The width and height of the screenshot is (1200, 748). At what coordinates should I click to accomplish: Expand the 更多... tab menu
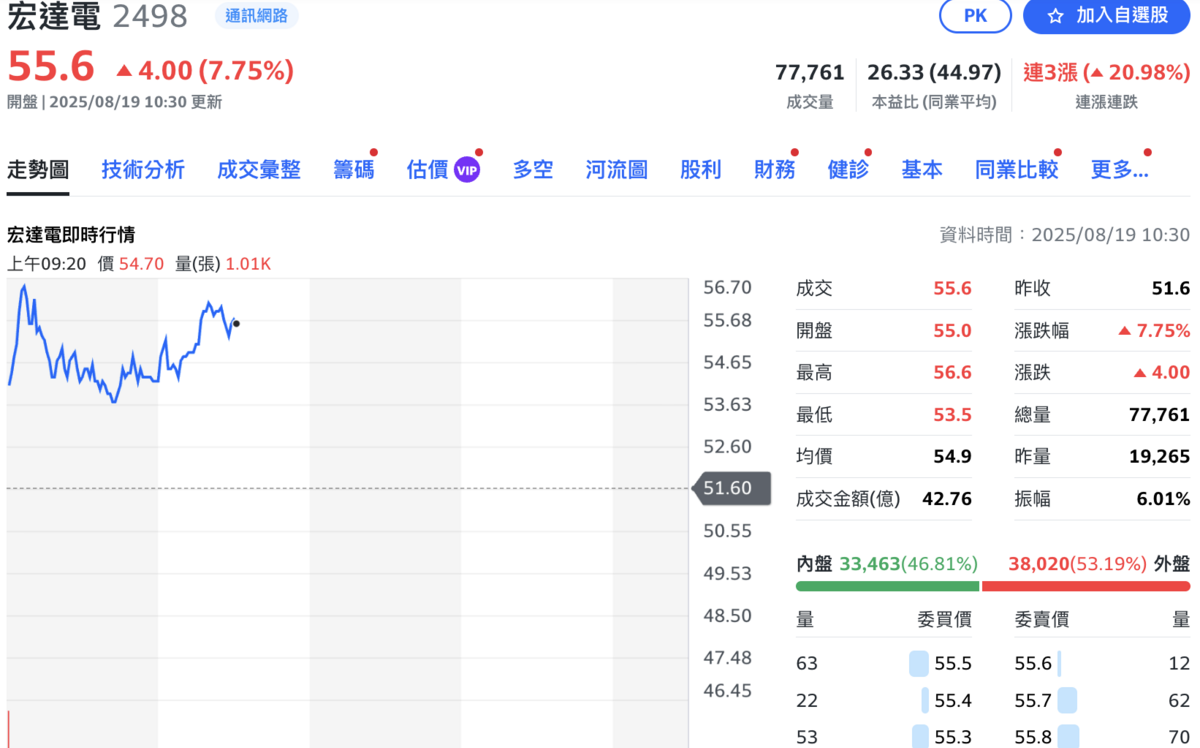click(1119, 170)
